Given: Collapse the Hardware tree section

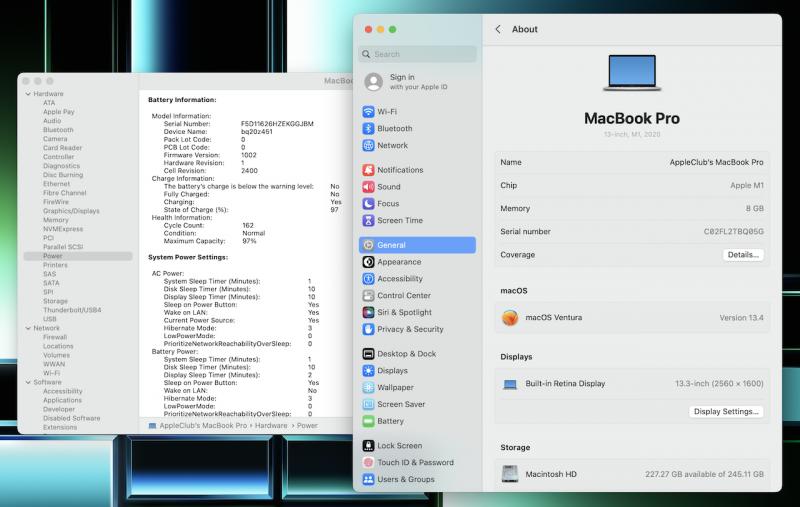Looking at the screenshot, I should (x=27, y=94).
